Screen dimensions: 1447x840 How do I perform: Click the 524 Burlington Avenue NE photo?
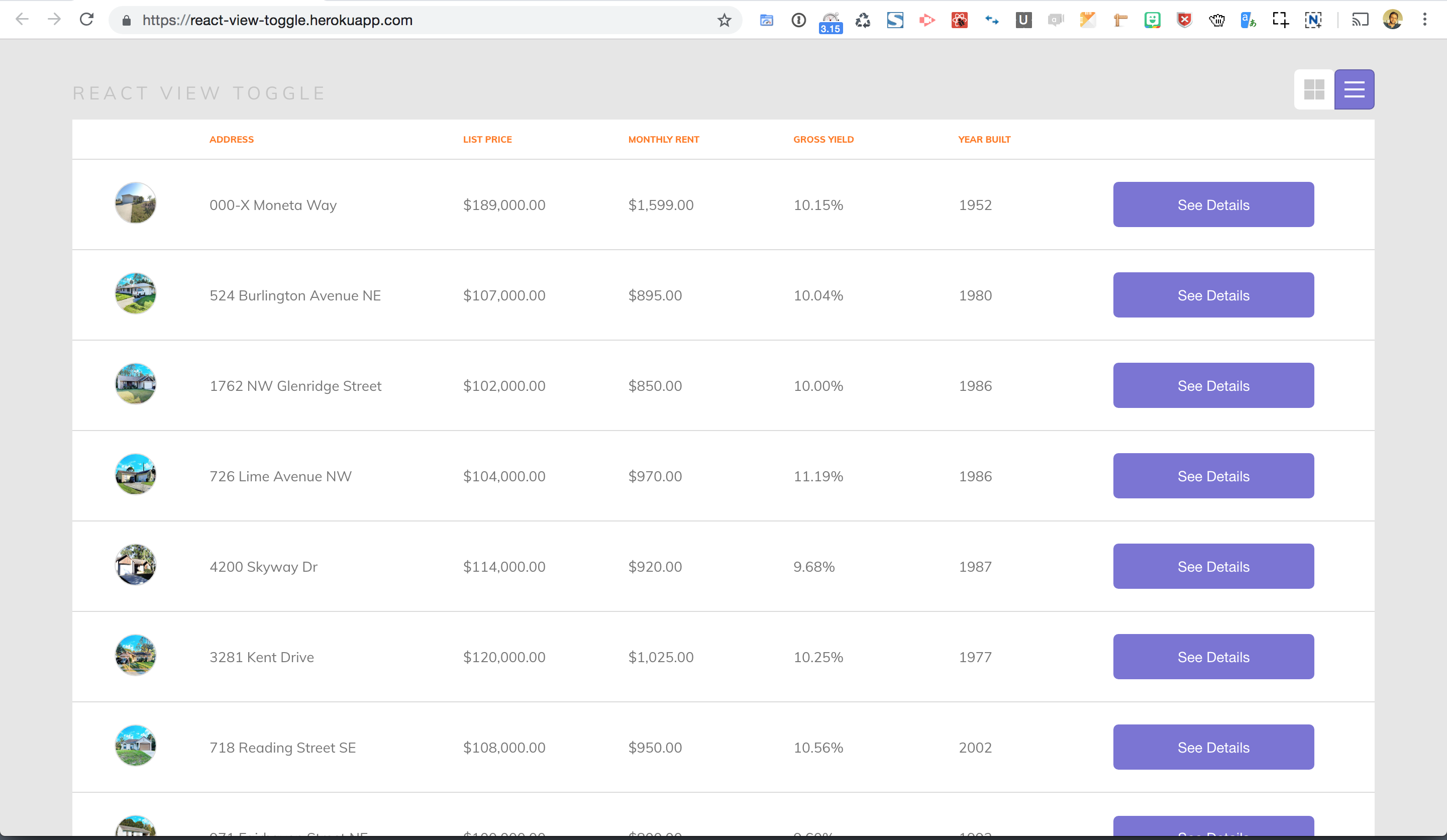point(136,293)
